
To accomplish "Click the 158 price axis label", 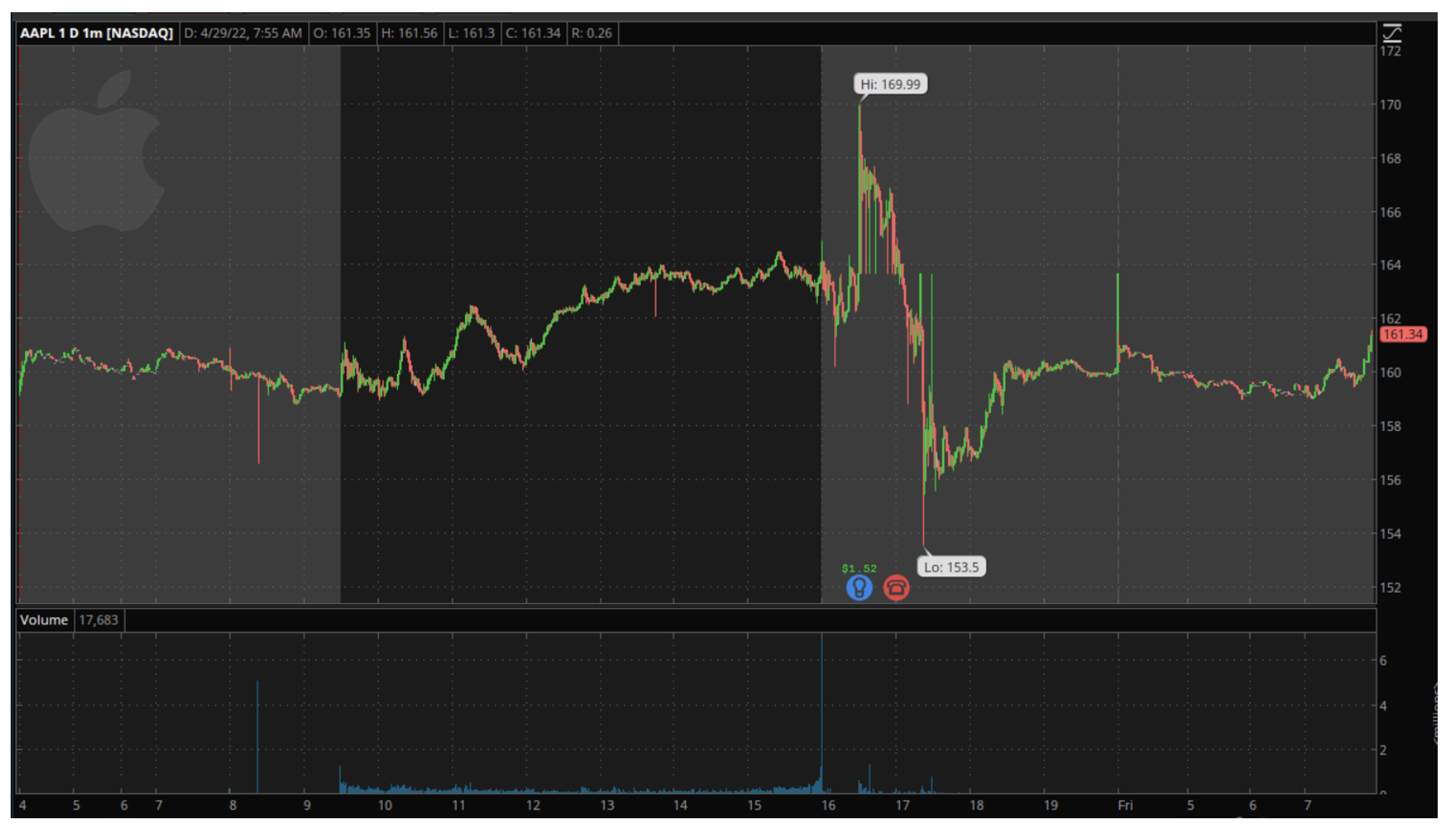I will (x=1390, y=427).
